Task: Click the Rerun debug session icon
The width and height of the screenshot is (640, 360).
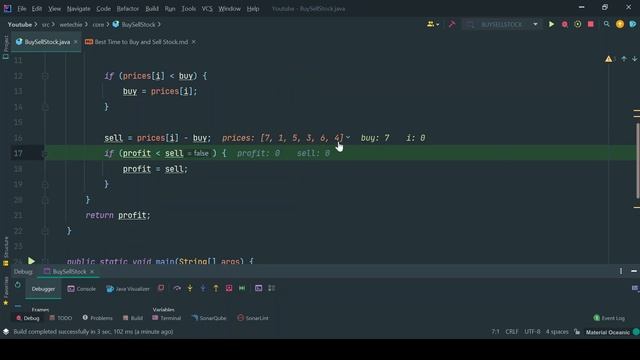Action: (18, 285)
